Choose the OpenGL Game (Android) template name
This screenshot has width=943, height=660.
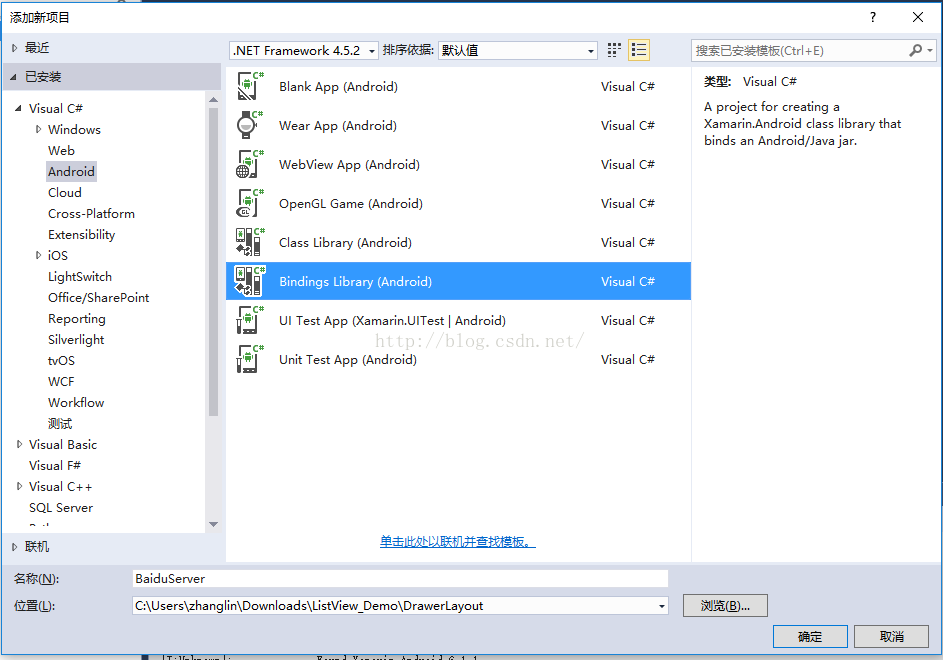coord(351,203)
